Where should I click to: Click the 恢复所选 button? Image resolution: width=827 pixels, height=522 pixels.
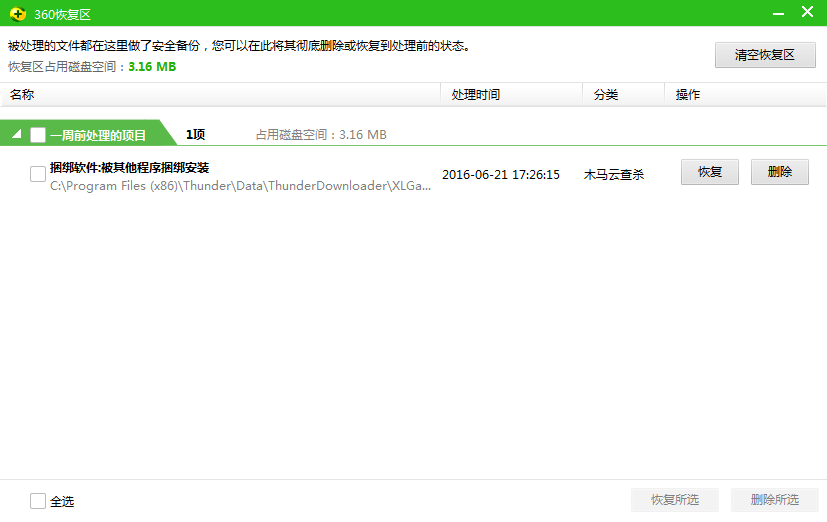(675, 500)
